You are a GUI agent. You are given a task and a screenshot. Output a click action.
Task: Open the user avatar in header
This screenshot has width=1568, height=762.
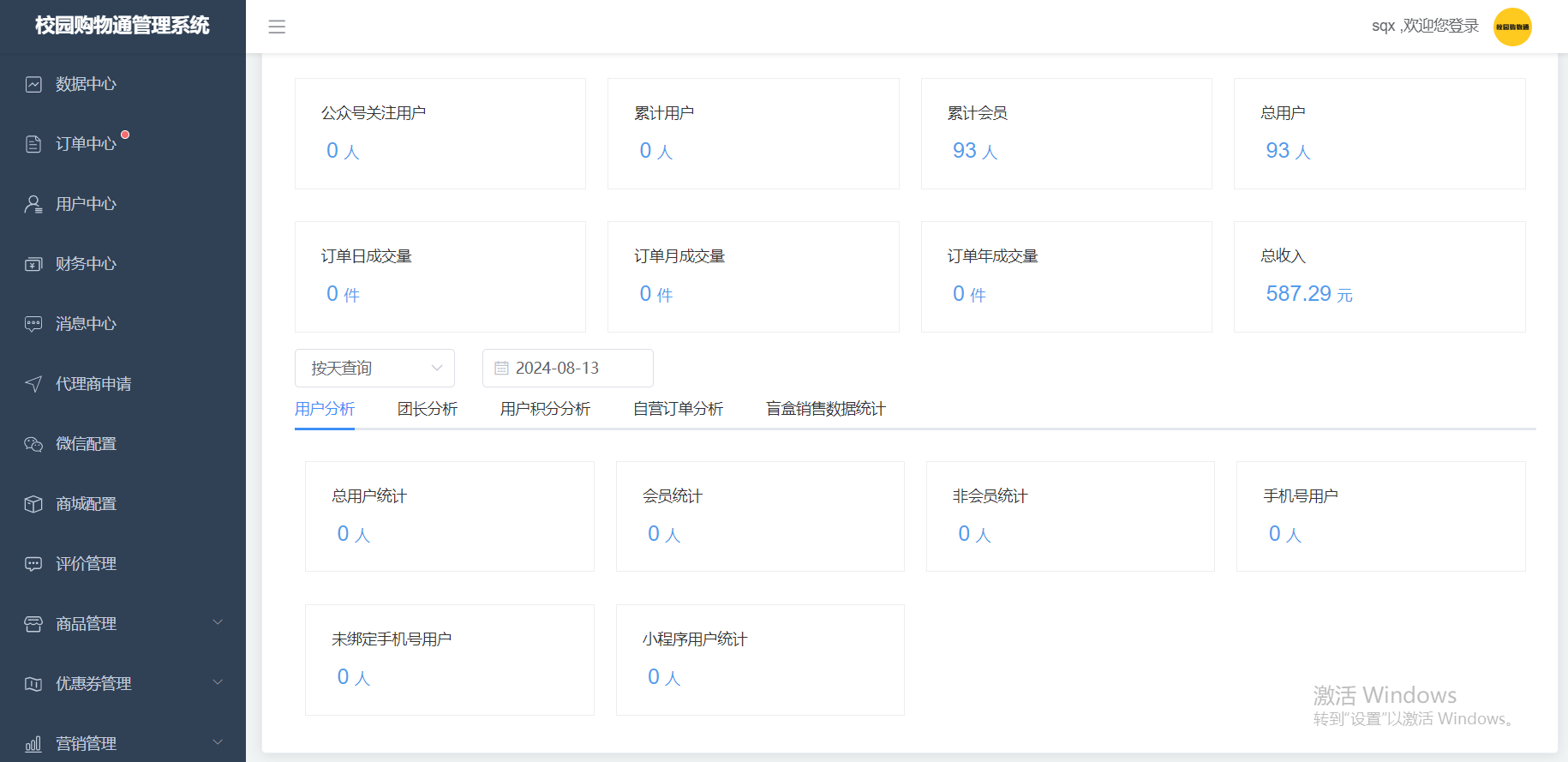click(x=1512, y=27)
